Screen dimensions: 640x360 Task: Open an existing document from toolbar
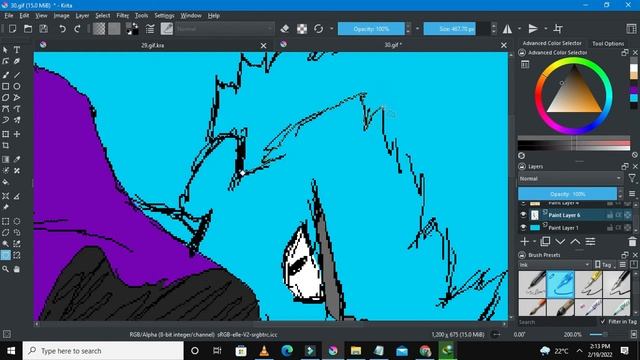point(28,29)
